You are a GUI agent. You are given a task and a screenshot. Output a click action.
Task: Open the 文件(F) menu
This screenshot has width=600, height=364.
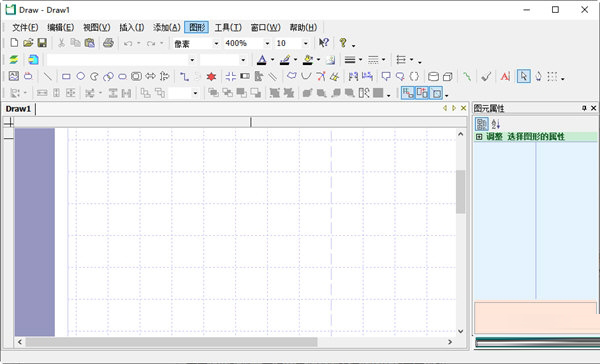tap(25, 28)
